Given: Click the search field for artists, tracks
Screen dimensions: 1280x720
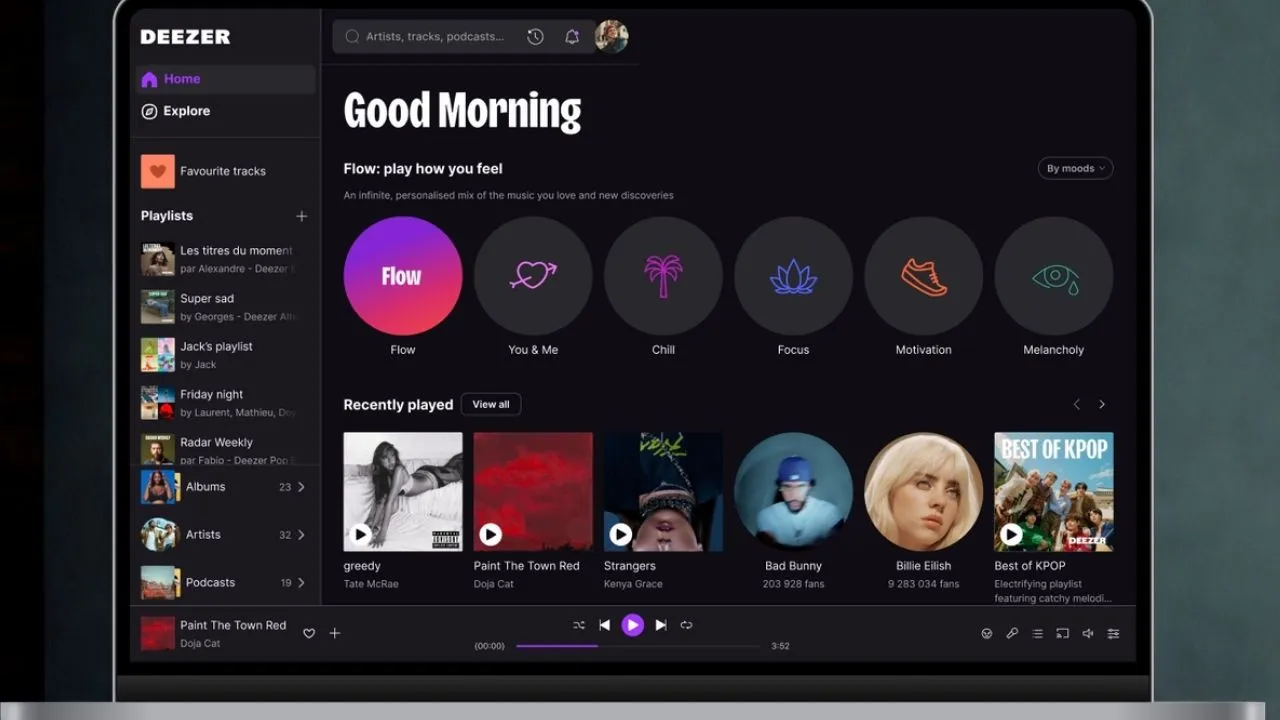Looking at the screenshot, I should click(434, 37).
